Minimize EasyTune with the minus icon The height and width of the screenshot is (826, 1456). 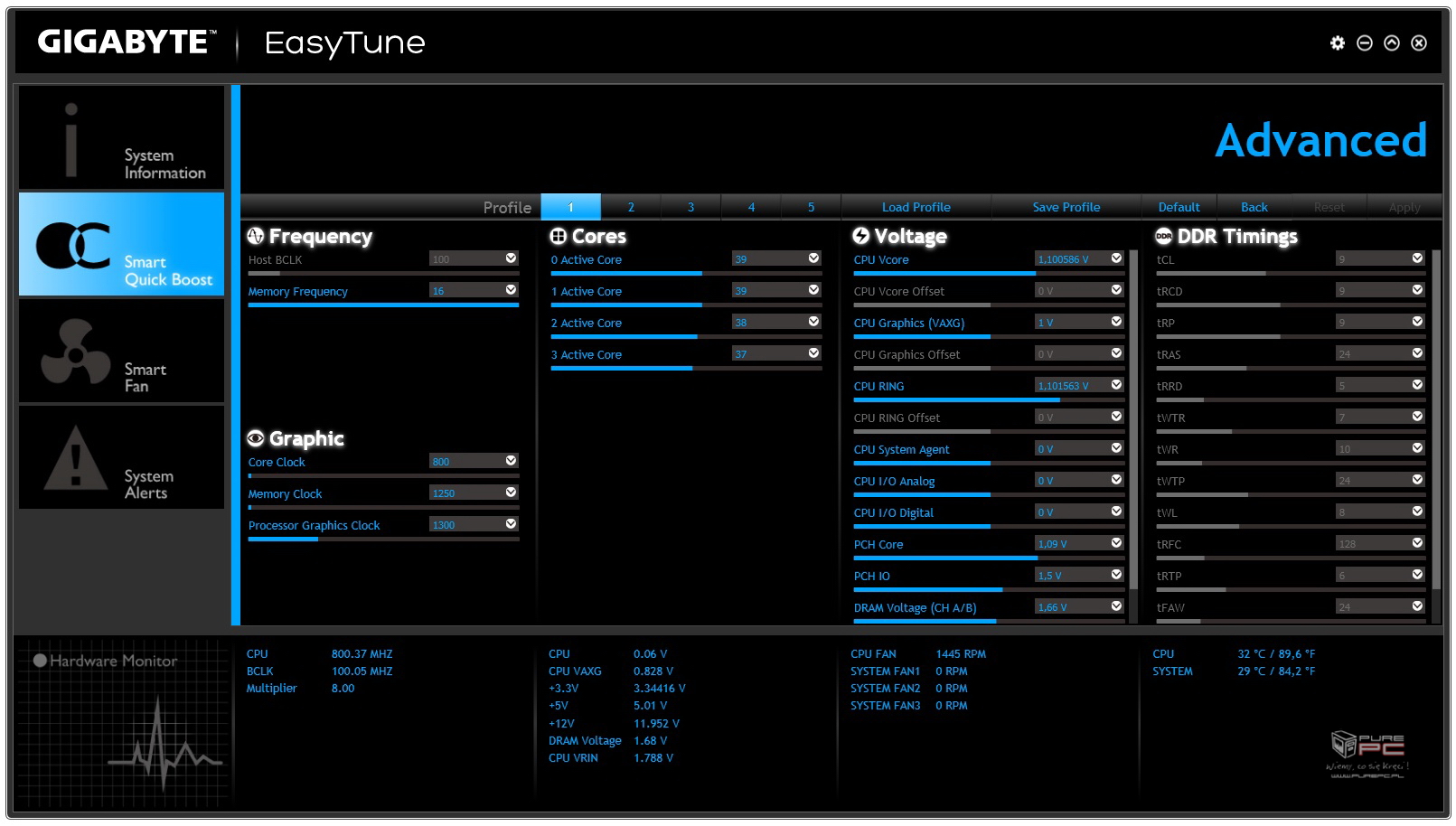[1365, 42]
